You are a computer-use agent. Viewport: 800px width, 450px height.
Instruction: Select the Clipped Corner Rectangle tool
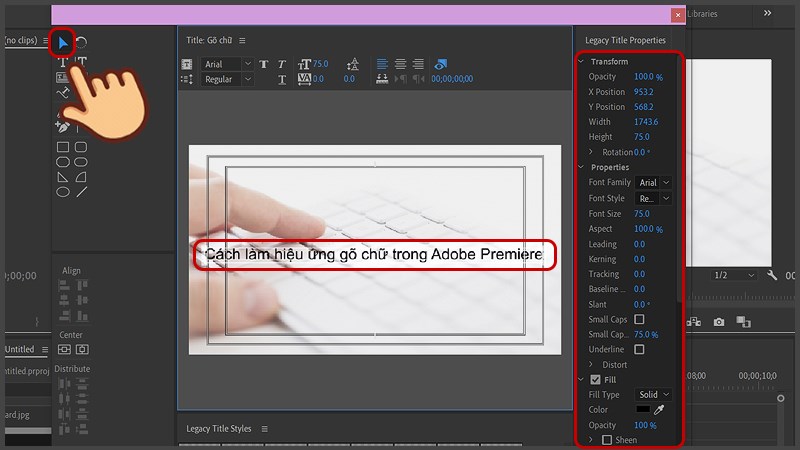click(63, 162)
